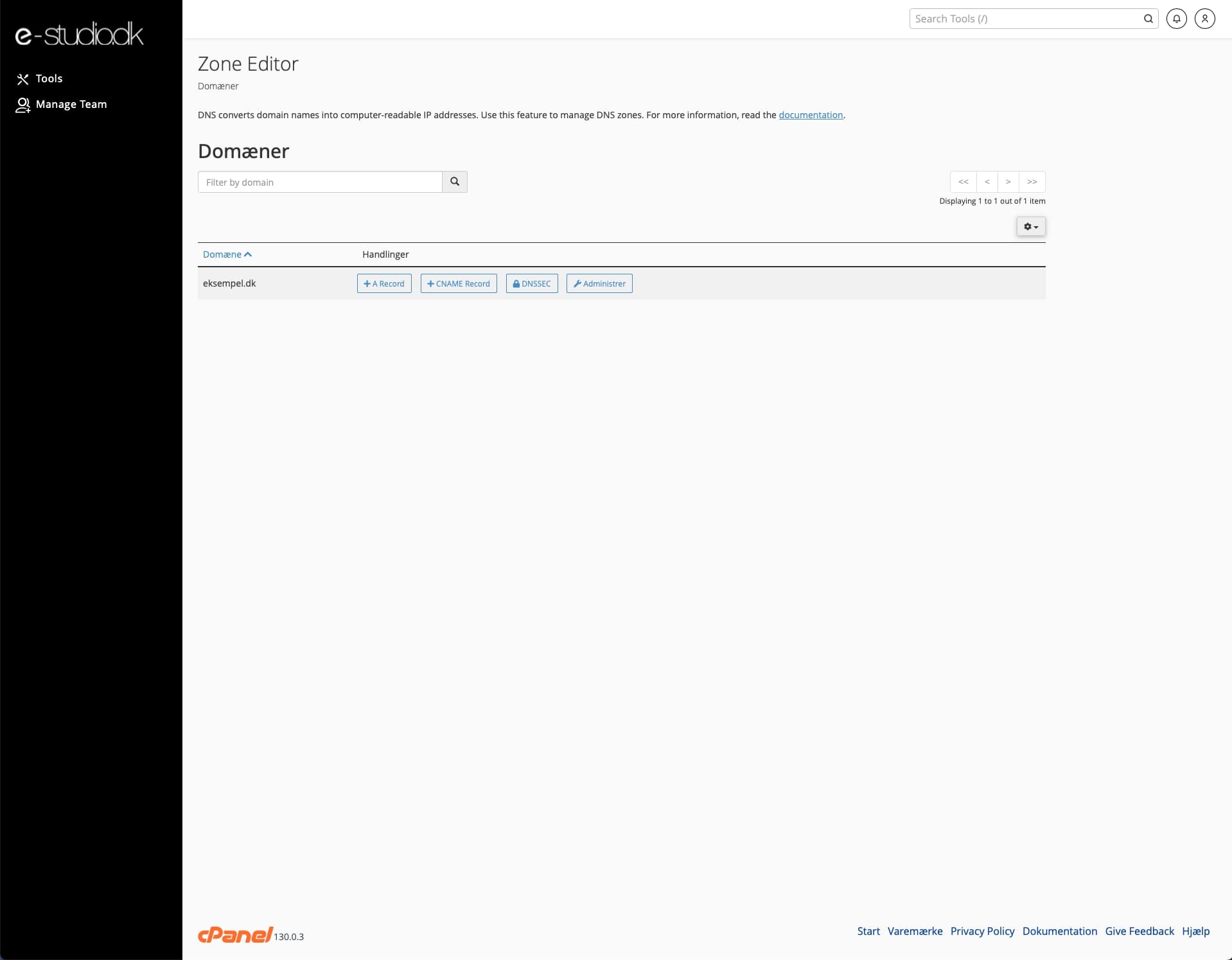Viewport: 1232px width, 960px height.
Task: Open the Dokumentation footer link
Action: tap(1060, 931)
